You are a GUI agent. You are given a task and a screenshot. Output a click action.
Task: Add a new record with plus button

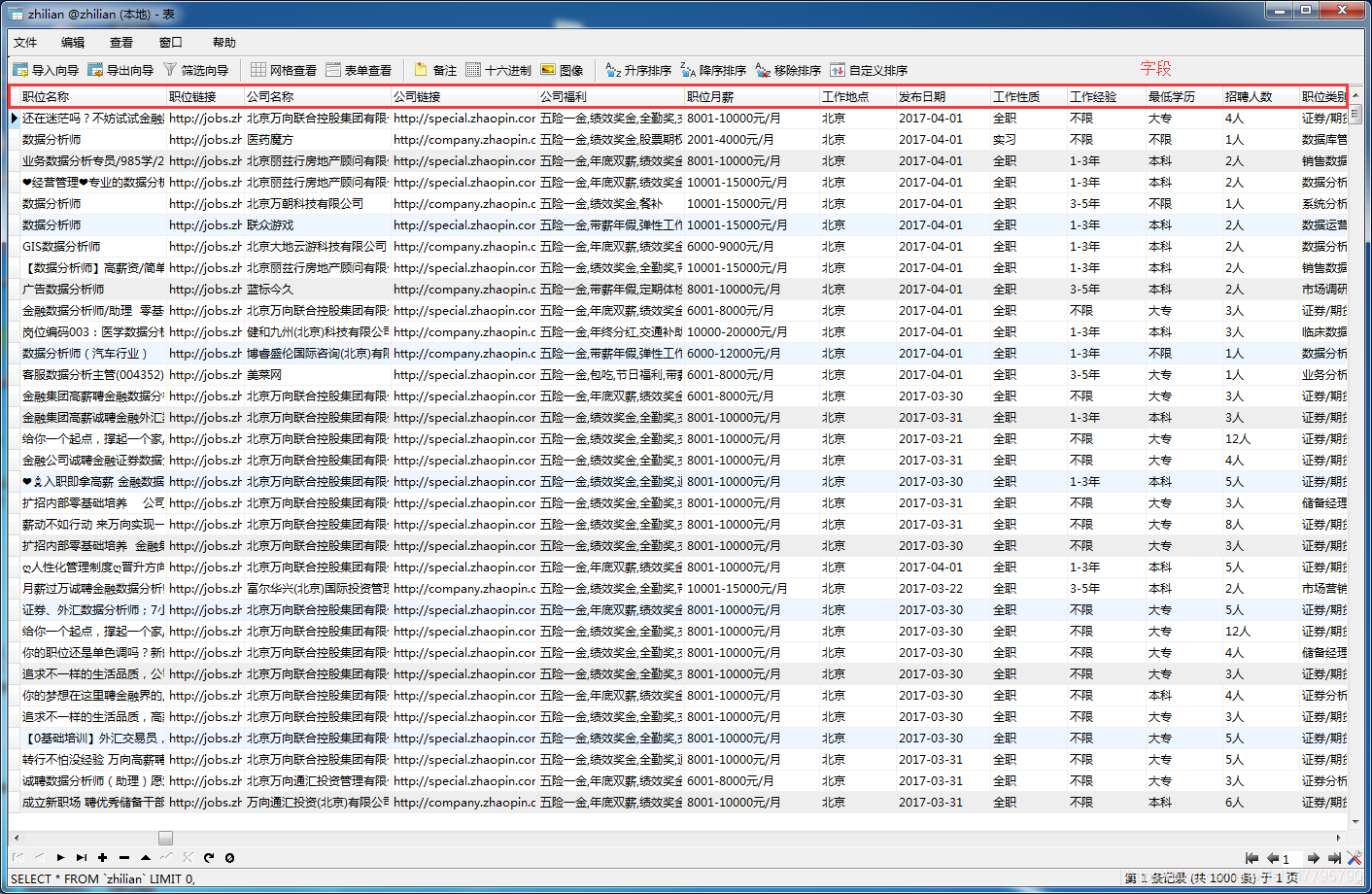pyautogui.click(x=102, y=857)
